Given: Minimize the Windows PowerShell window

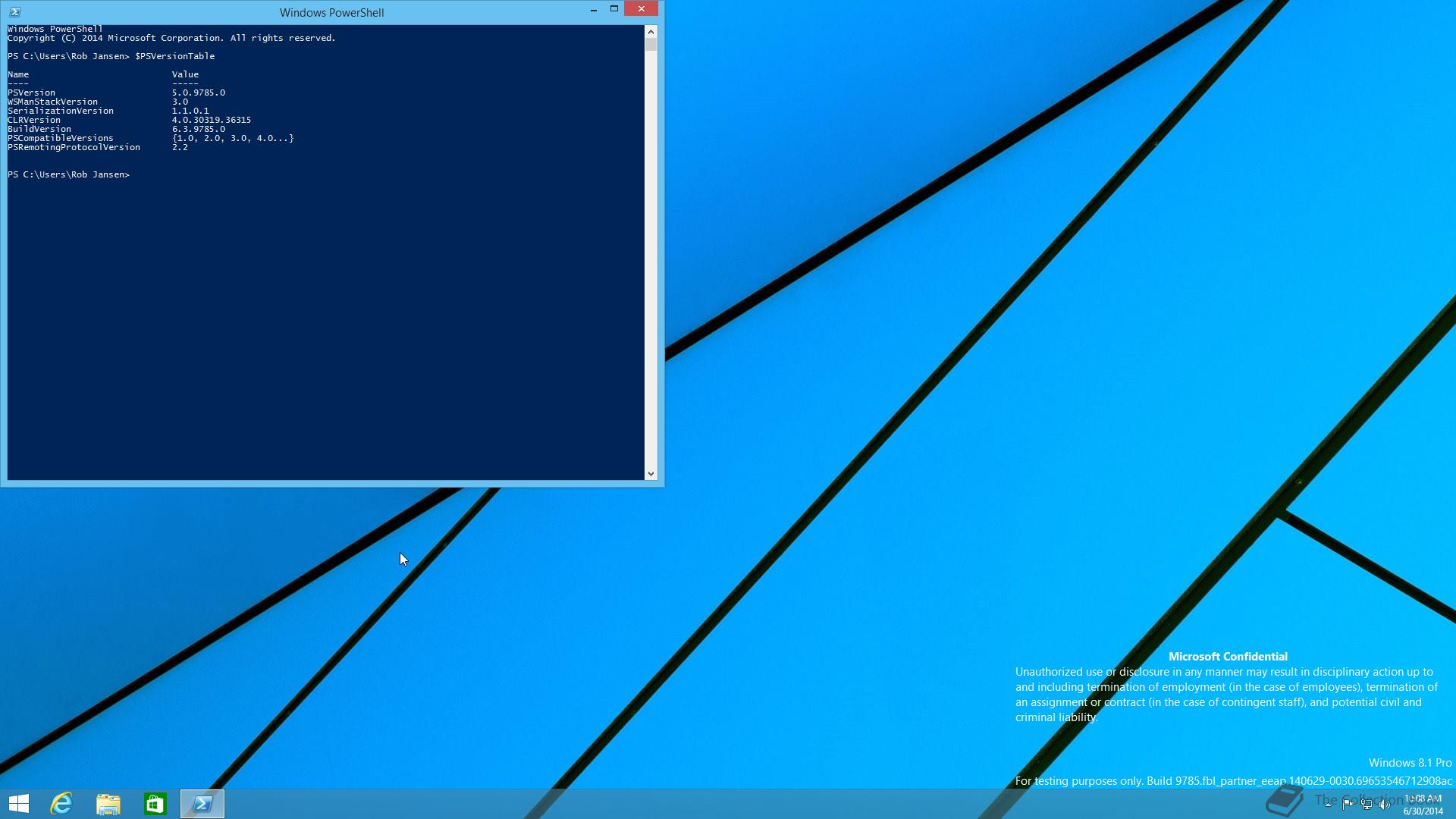Looking at the screenshot, I should (594, 9).
